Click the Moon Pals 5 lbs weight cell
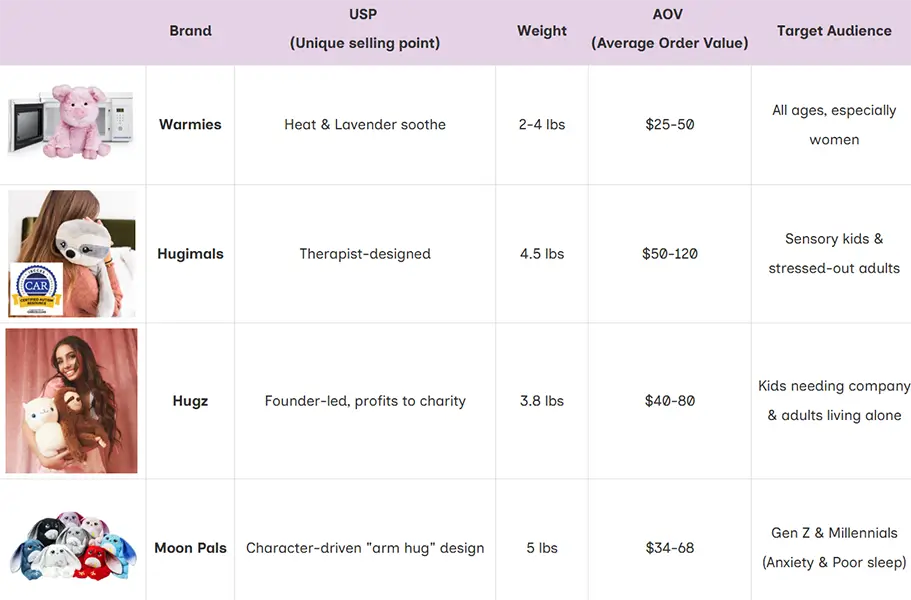 (x=541, y=548)
